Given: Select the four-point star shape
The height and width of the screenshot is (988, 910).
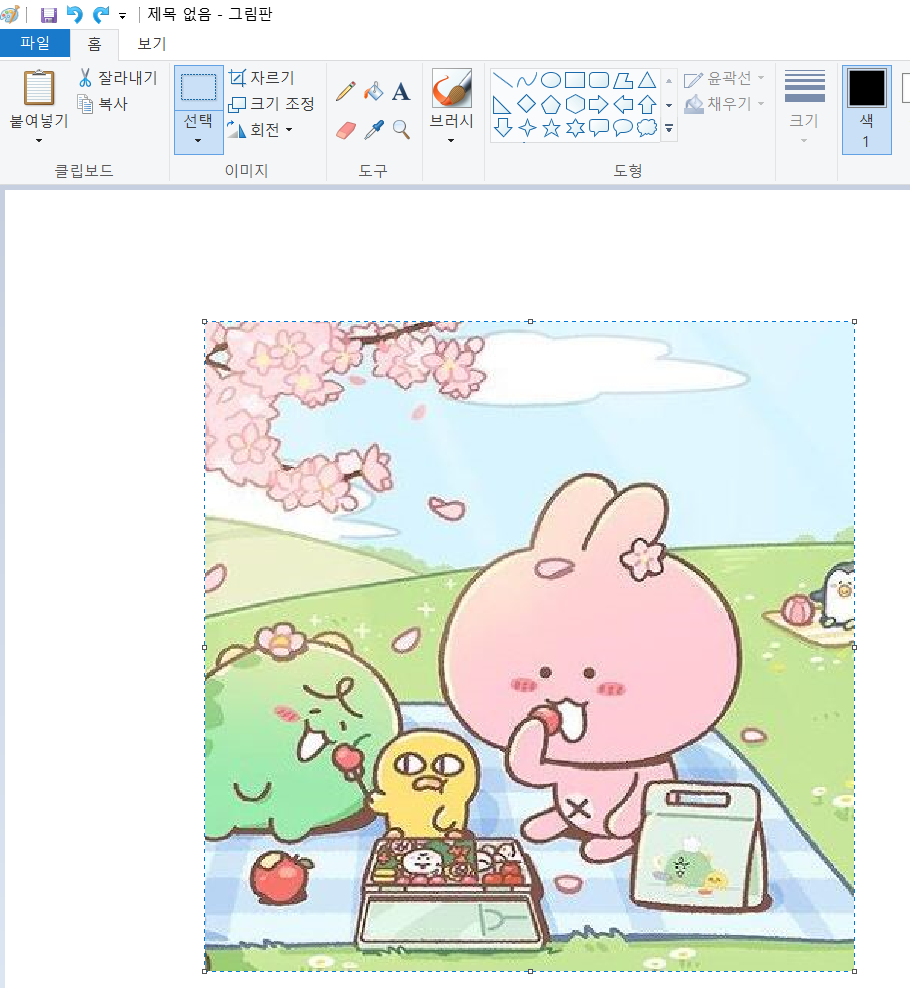Looking at the screenshot, I should [x=526, y=128].
